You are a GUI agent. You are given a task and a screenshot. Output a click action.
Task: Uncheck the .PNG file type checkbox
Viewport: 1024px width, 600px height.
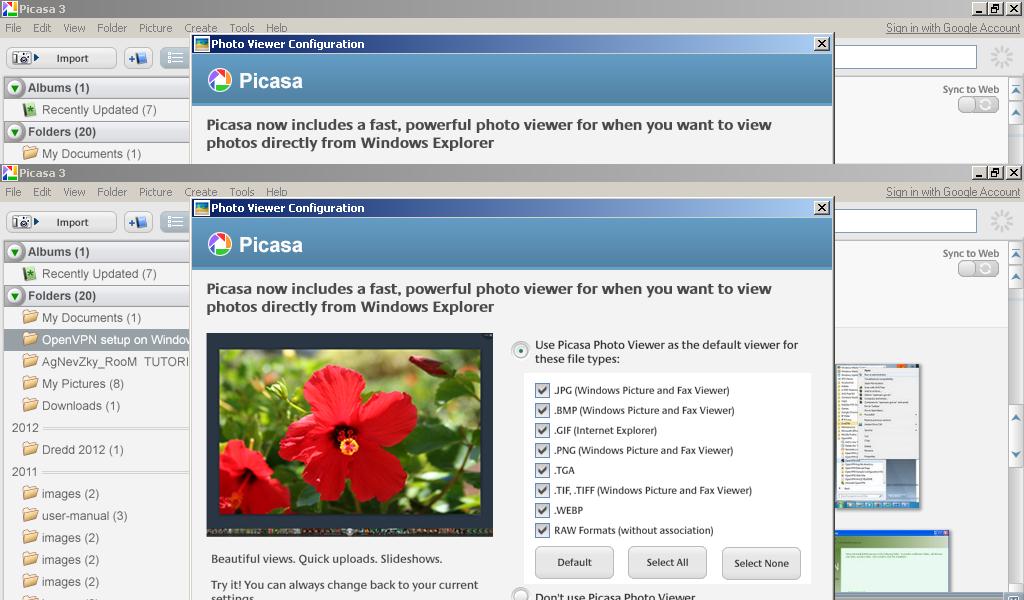542,450
